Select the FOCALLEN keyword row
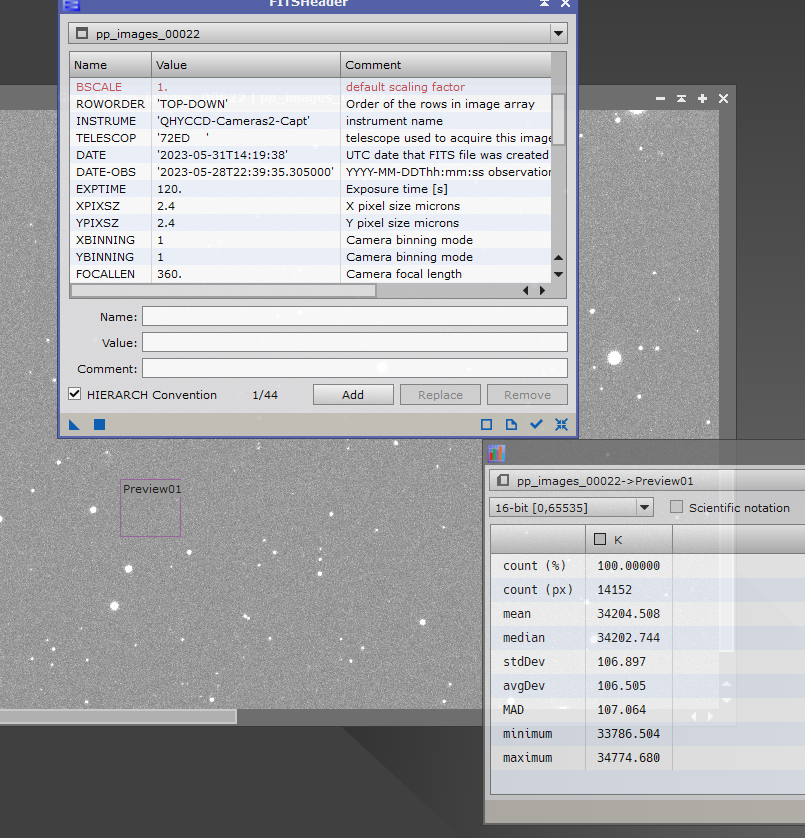 click(311, 274)
